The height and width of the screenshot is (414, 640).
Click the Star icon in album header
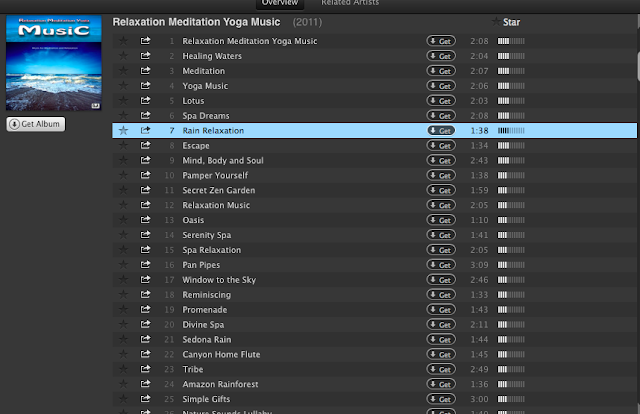[497, 21]
